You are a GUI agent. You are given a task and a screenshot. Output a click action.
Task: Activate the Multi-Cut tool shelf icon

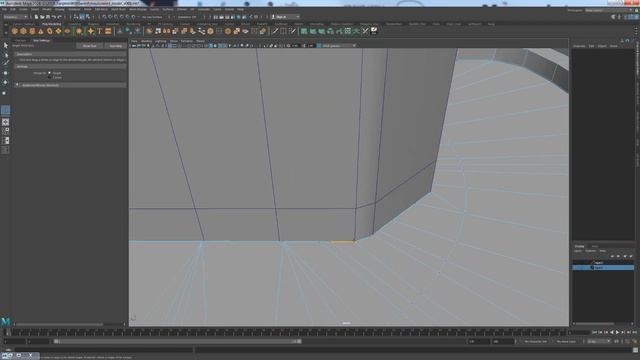coord(275,31)
